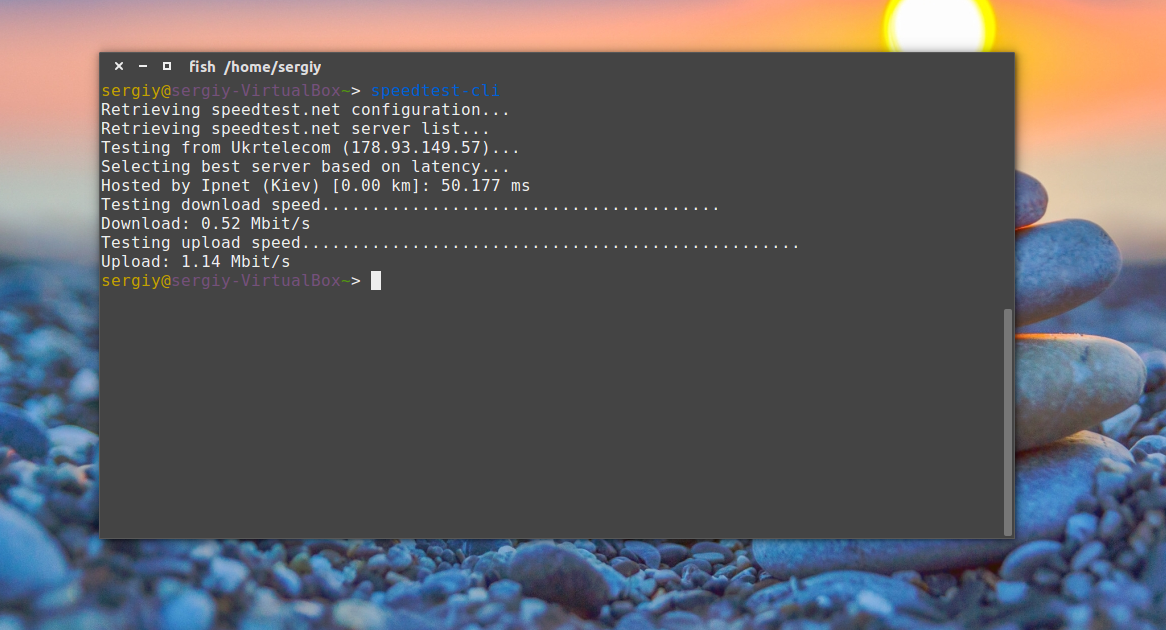Screen dimensions: 1166x630
Task: Minimize the terminal window
Action: [x=143, y=67]
